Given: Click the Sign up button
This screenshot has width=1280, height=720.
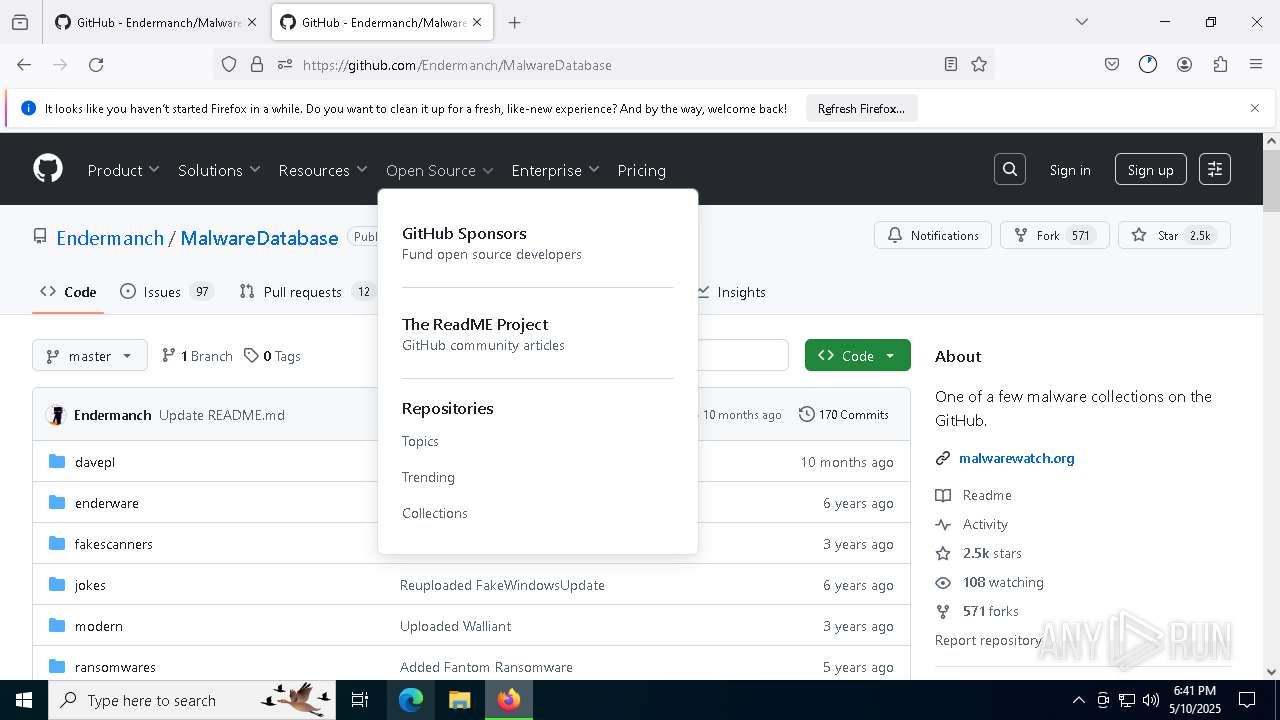Looking at the screenshot, I should pyautogui.click(x=1151, y=170).
